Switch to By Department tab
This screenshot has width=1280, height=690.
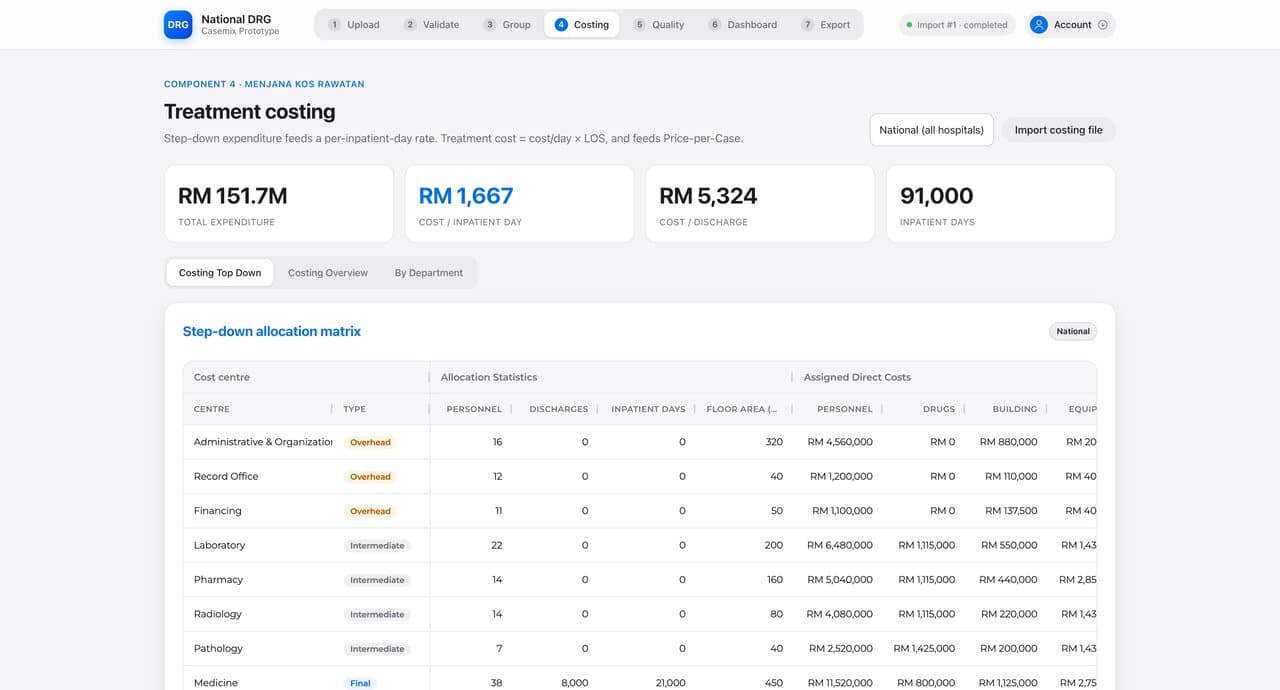pyautogui.click(x=429, y=273)
